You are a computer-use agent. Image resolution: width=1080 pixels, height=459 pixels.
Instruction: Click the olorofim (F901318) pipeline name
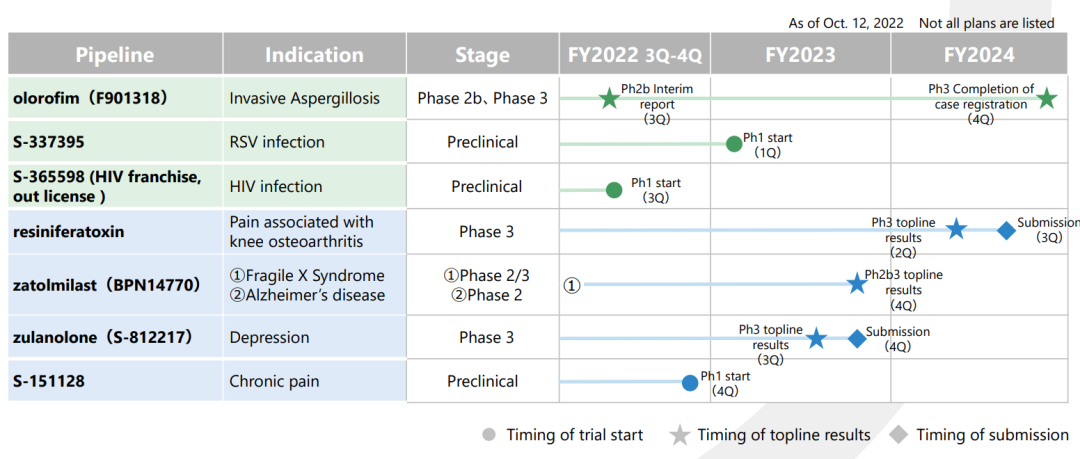(x=90, y=98)
